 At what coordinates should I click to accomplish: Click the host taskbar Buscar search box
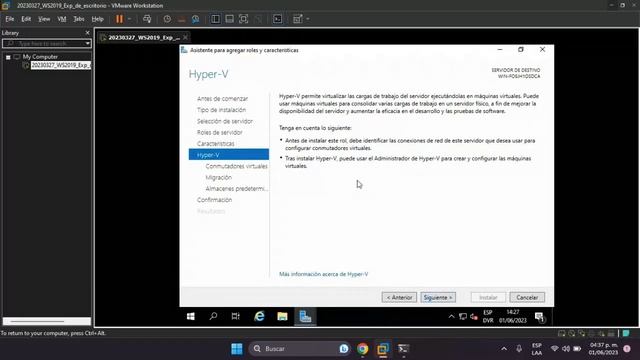coord(300,349)
